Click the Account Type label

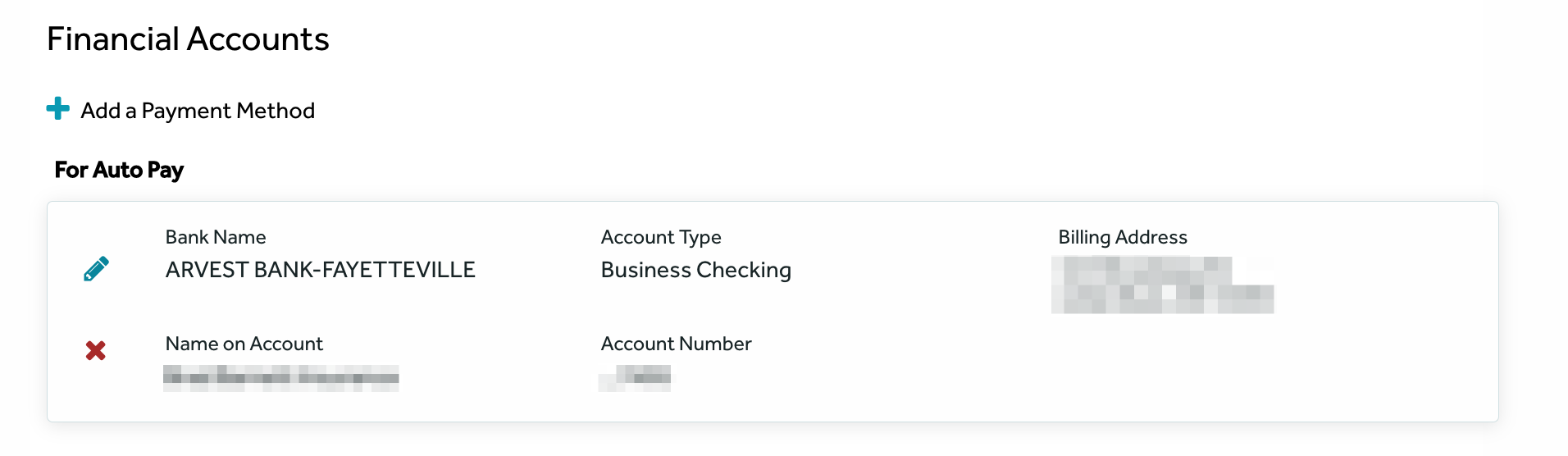661,238
